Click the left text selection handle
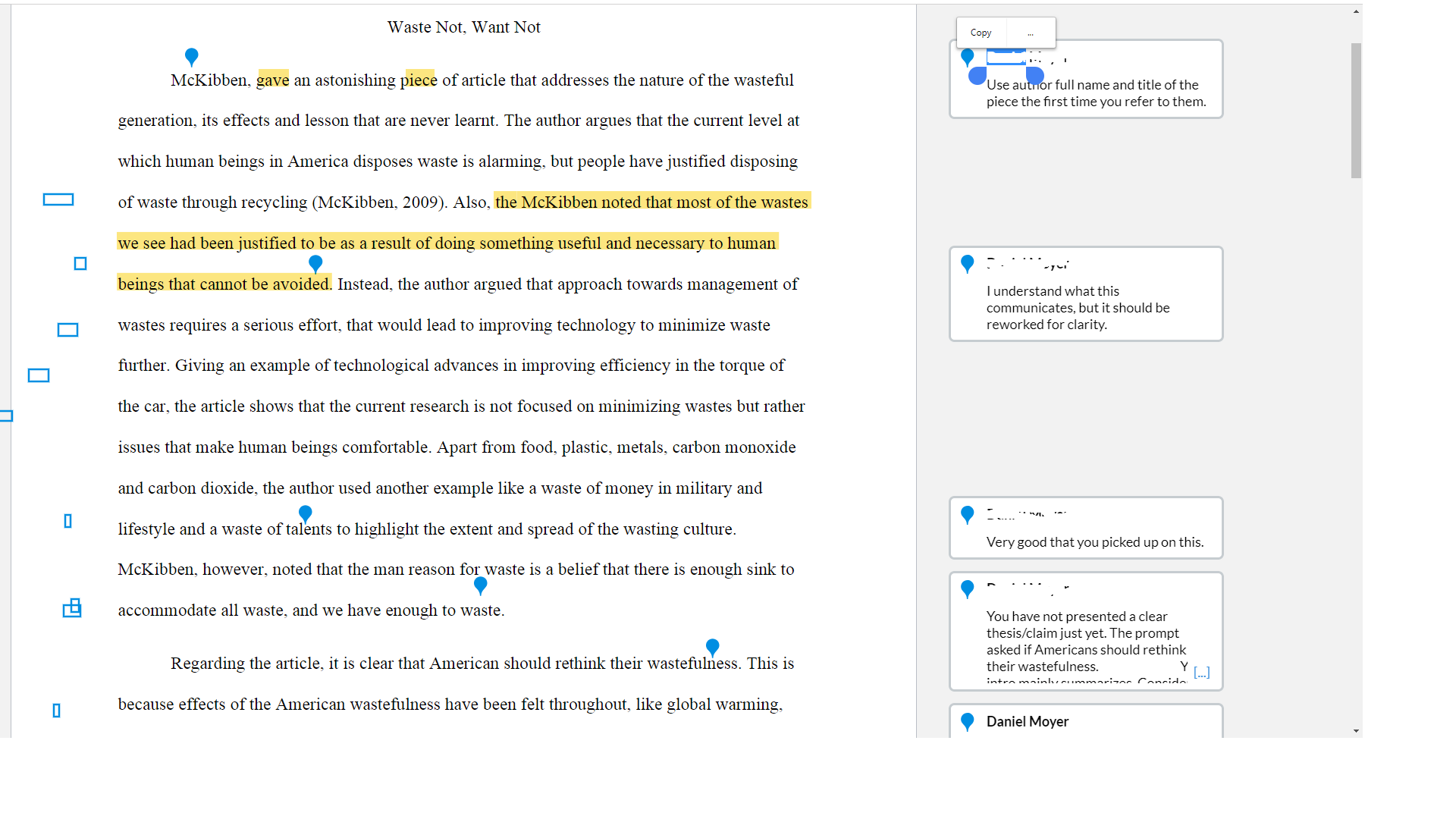The height and width of the screenshot is (819, 1456). (977, 76)
